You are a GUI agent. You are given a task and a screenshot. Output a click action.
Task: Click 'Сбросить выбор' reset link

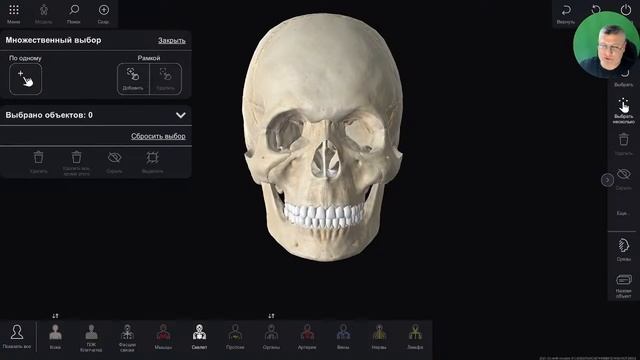pos(158,136)
